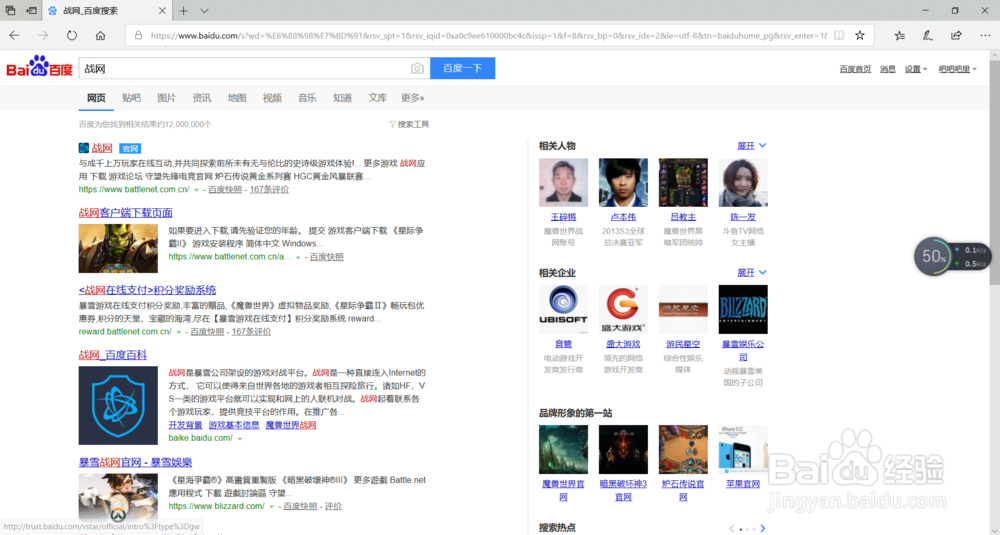Expand the 吧吧吧里 account dropdown
The width and height of the screenshot is (1000, 535).
pos(957,69)
